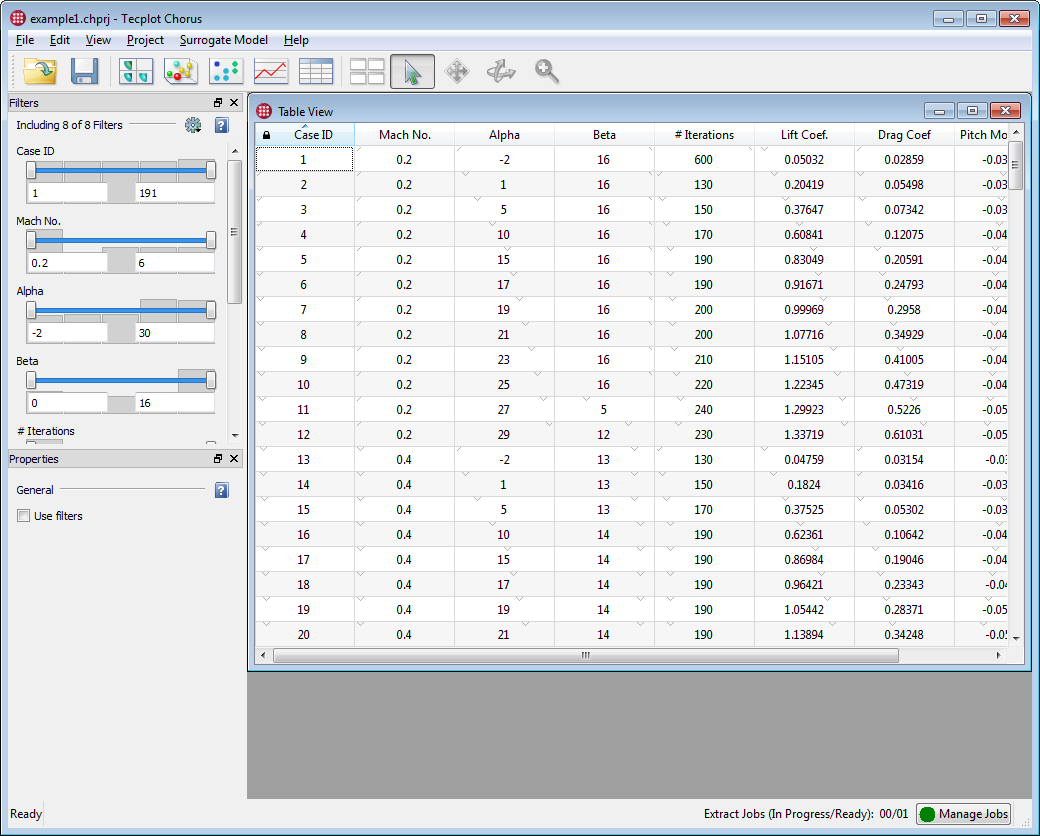Open help icon in Filters panel
This screenshot has width=1040, height=836.
[x=222, y=125]
